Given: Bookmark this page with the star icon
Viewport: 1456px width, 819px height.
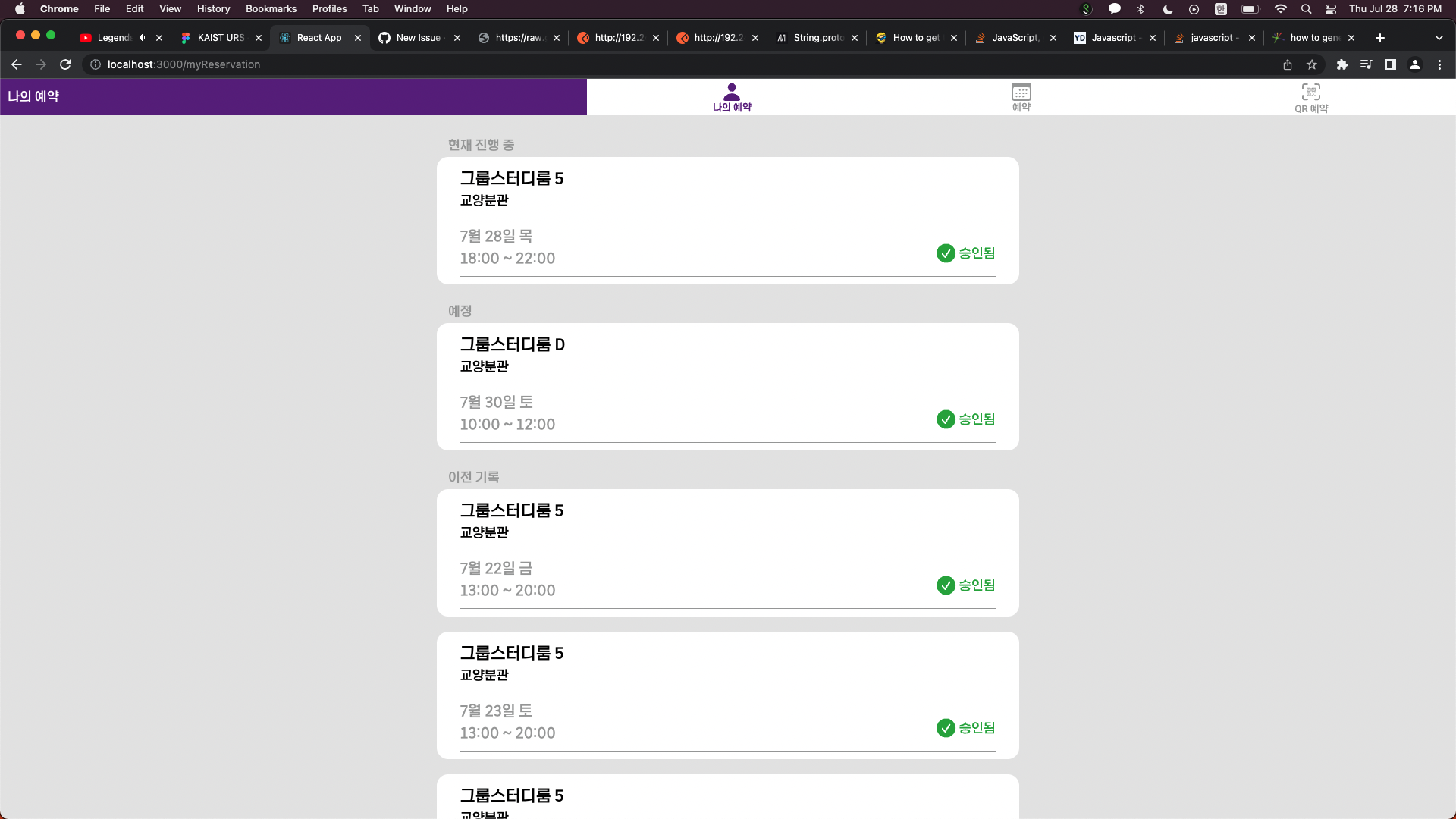Looking at the screenshot, I should coord(1312,64).
